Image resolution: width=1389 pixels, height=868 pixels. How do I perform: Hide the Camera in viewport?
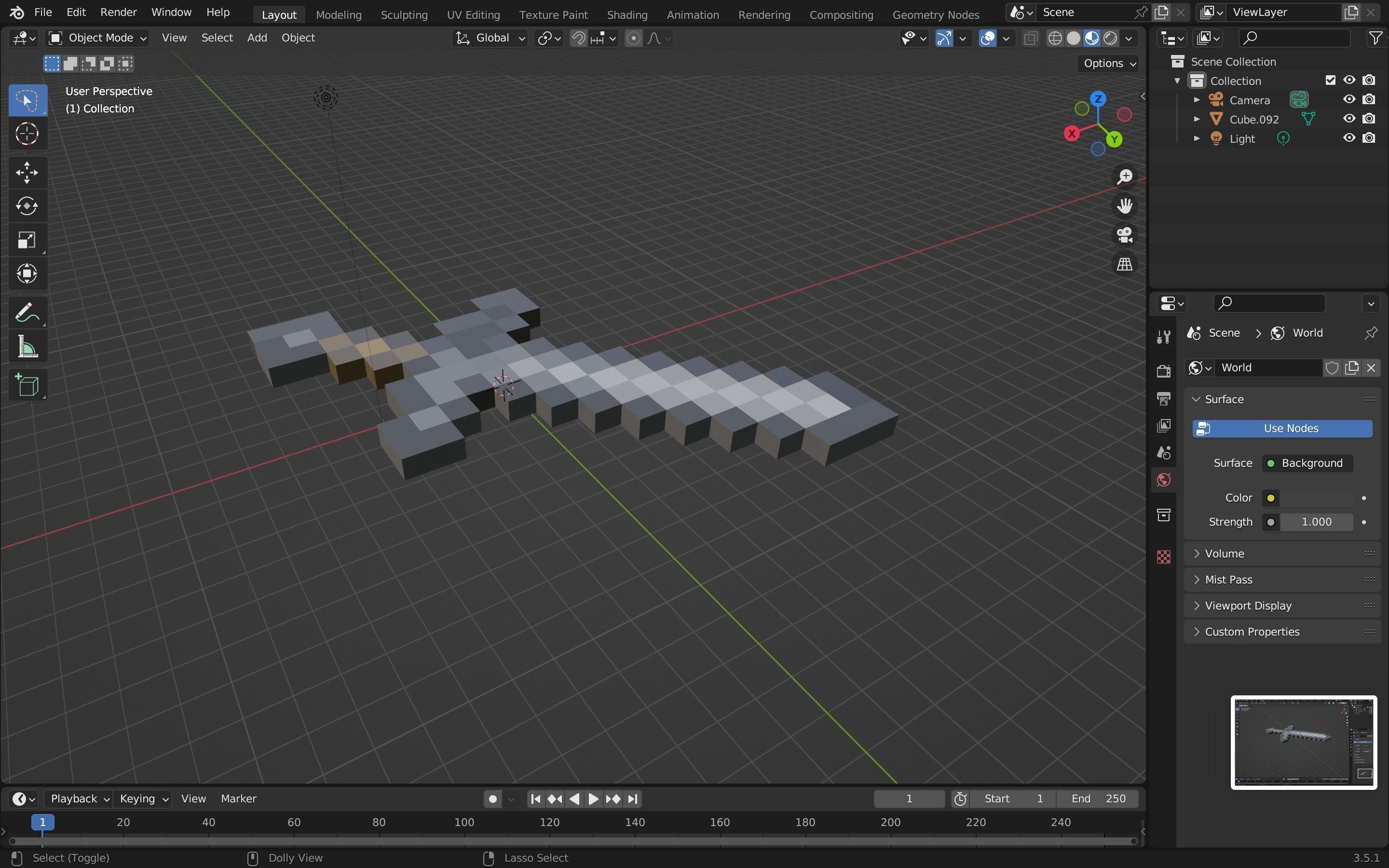click(1349, 99)
